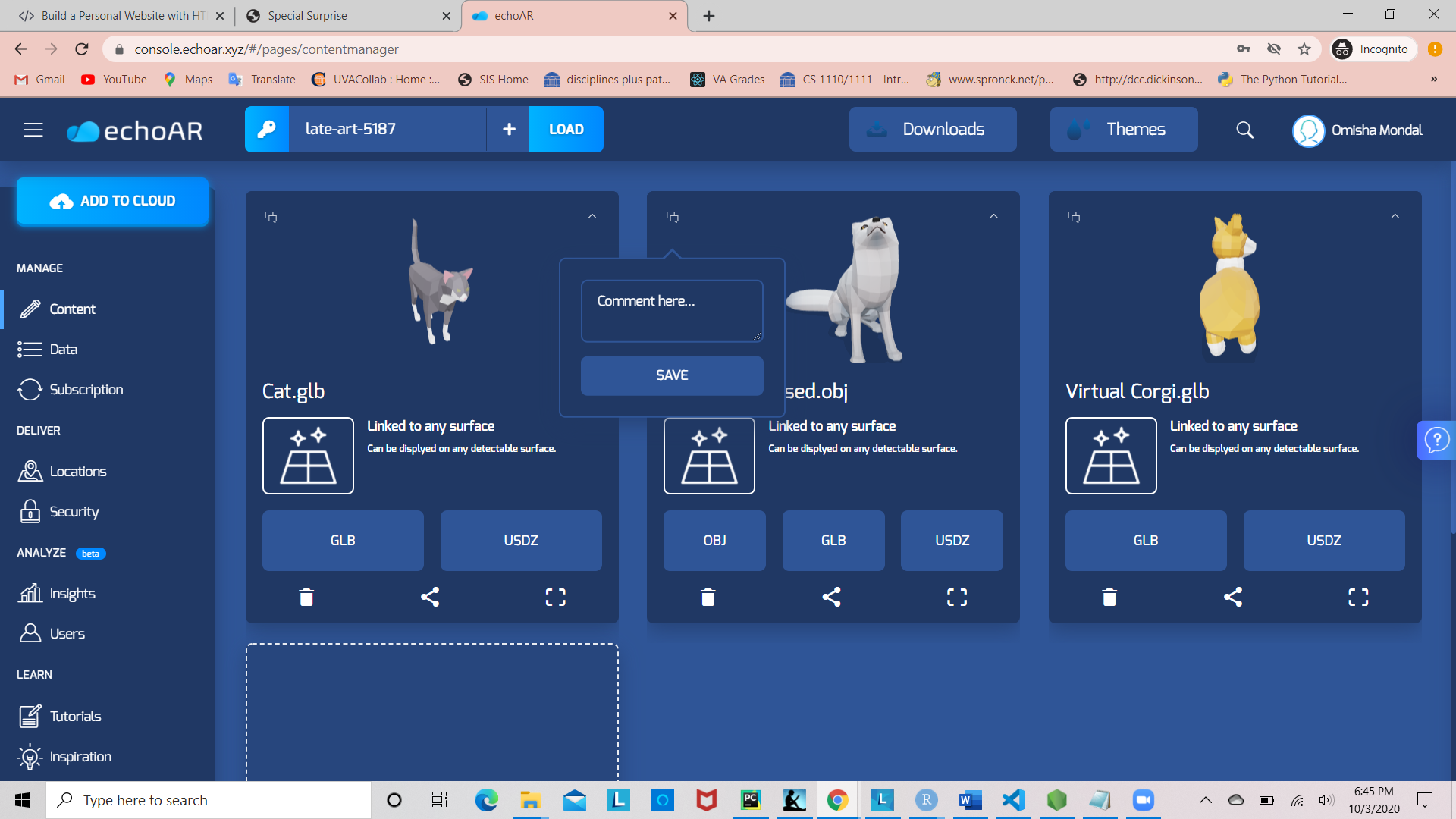
Task: Open Data in the Manage sidebar
Action: (x=64, y=350)
